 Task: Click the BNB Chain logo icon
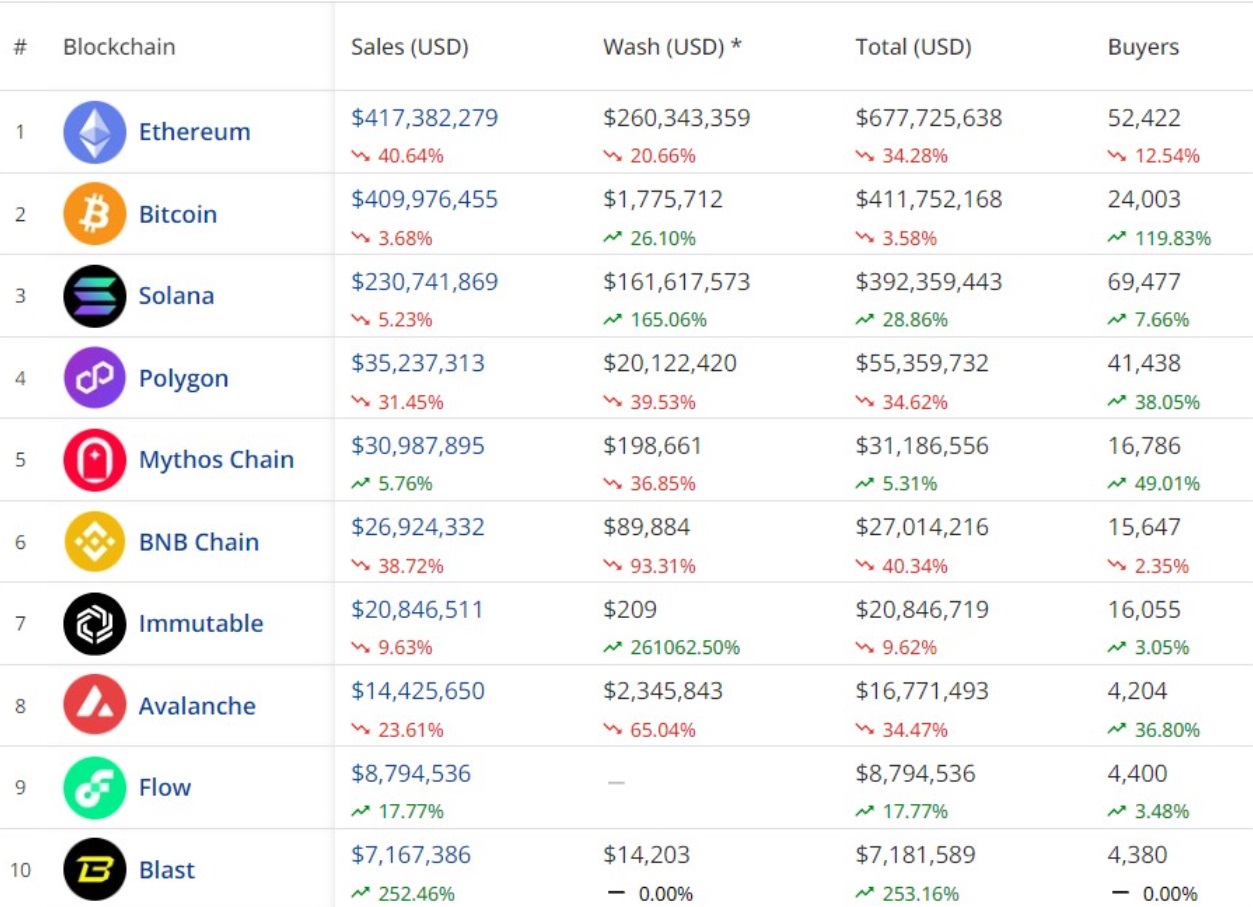pyautogui.click(x=95, y=542)
